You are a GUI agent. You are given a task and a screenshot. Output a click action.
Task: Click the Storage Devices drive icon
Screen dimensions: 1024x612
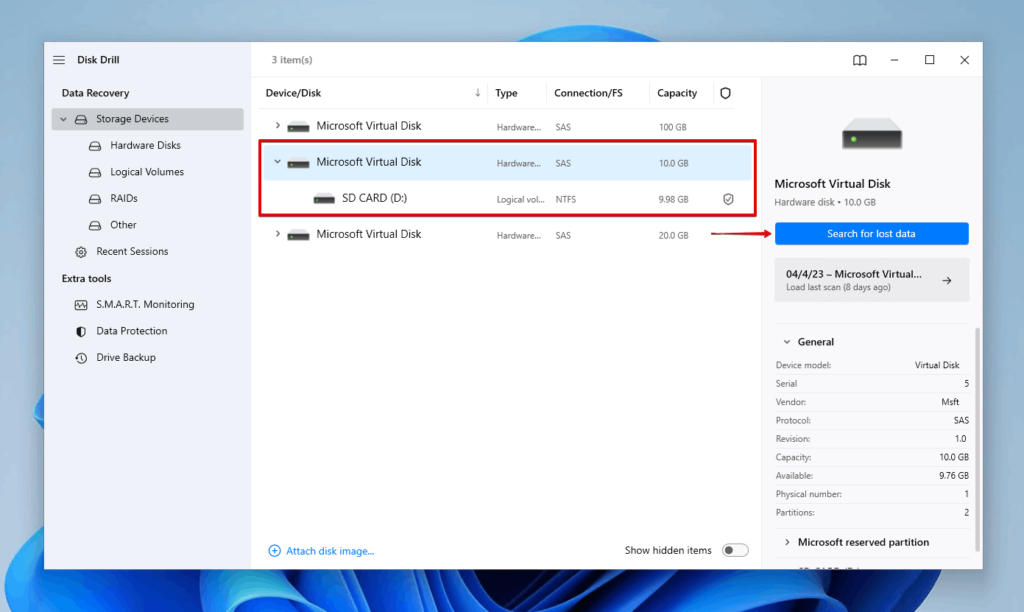tap(80, 118)
